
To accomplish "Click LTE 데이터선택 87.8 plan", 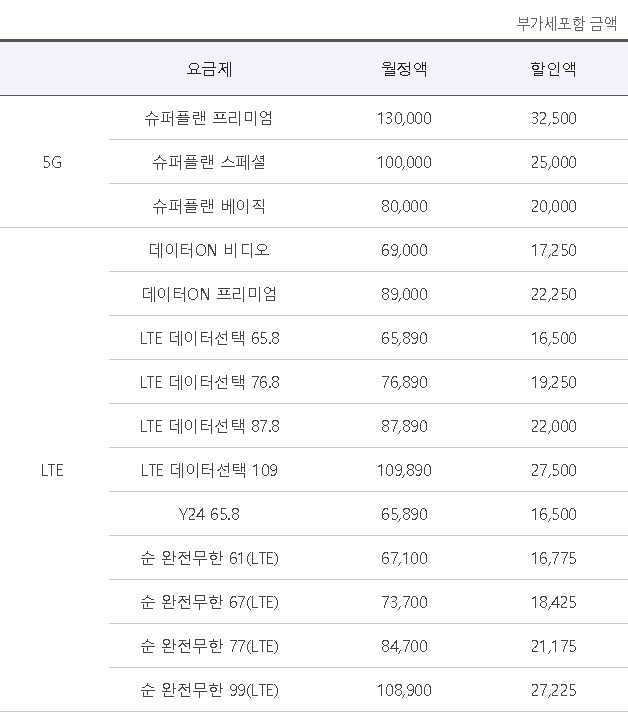I will tap(210, 426).
